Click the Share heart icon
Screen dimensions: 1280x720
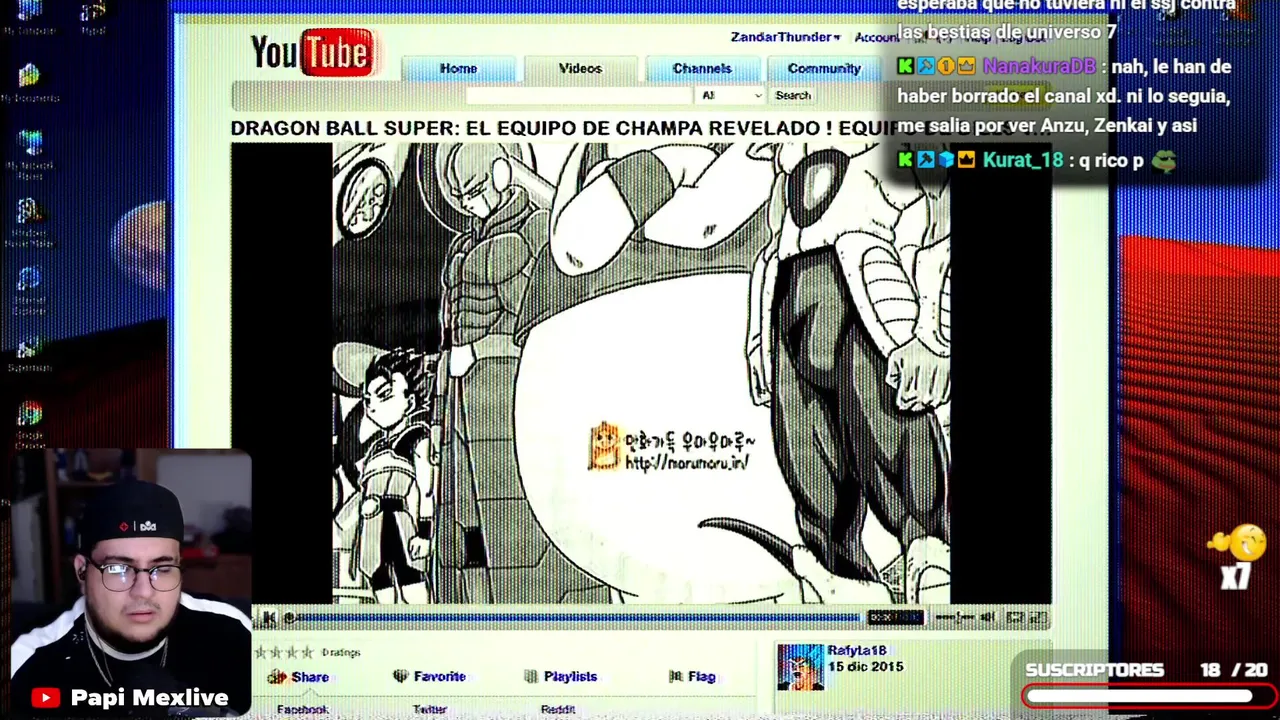[277, 677]
